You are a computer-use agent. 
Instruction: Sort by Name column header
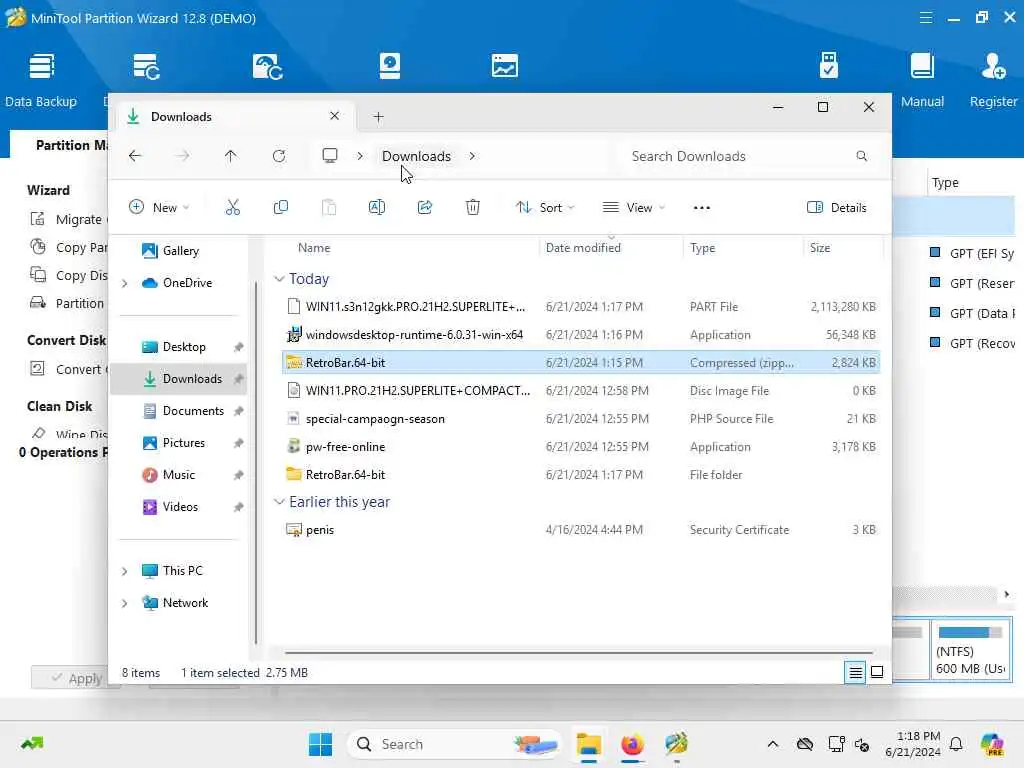tap(314, 248)
